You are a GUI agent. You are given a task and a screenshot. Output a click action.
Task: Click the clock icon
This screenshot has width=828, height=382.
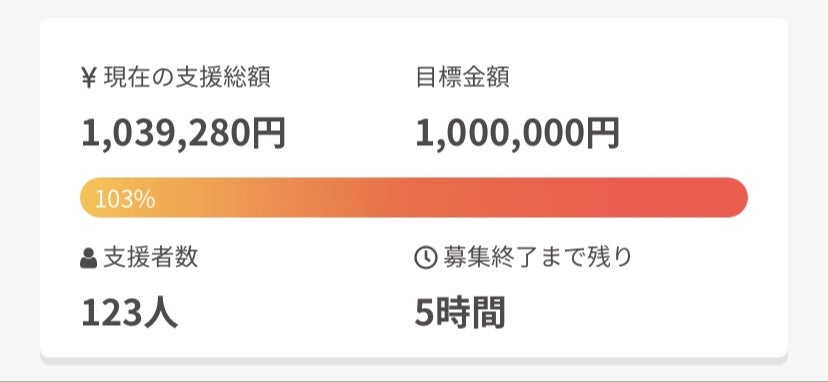(x=426, y=258)
